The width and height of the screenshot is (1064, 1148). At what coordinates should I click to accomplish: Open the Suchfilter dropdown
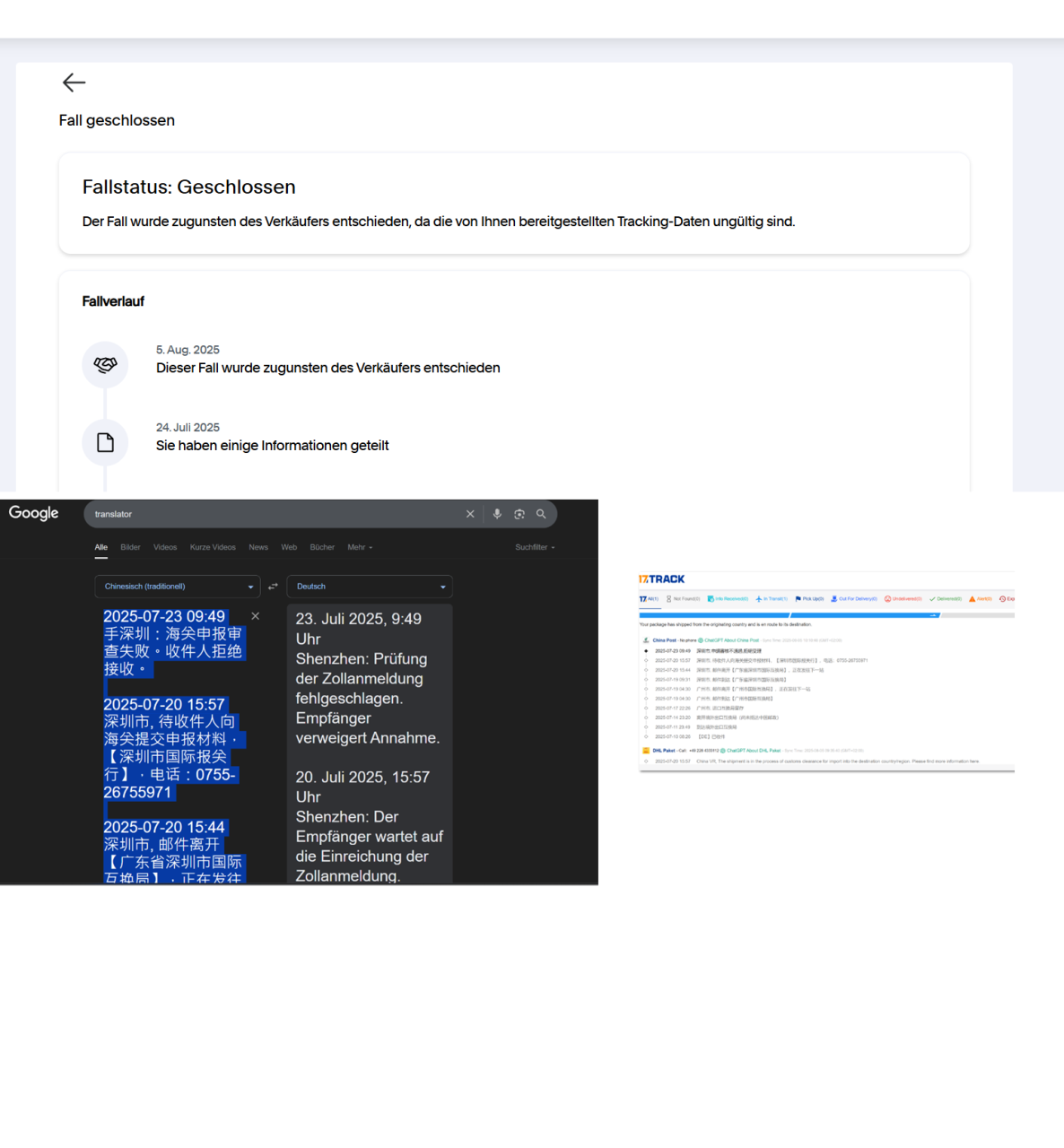click(535, 547)
